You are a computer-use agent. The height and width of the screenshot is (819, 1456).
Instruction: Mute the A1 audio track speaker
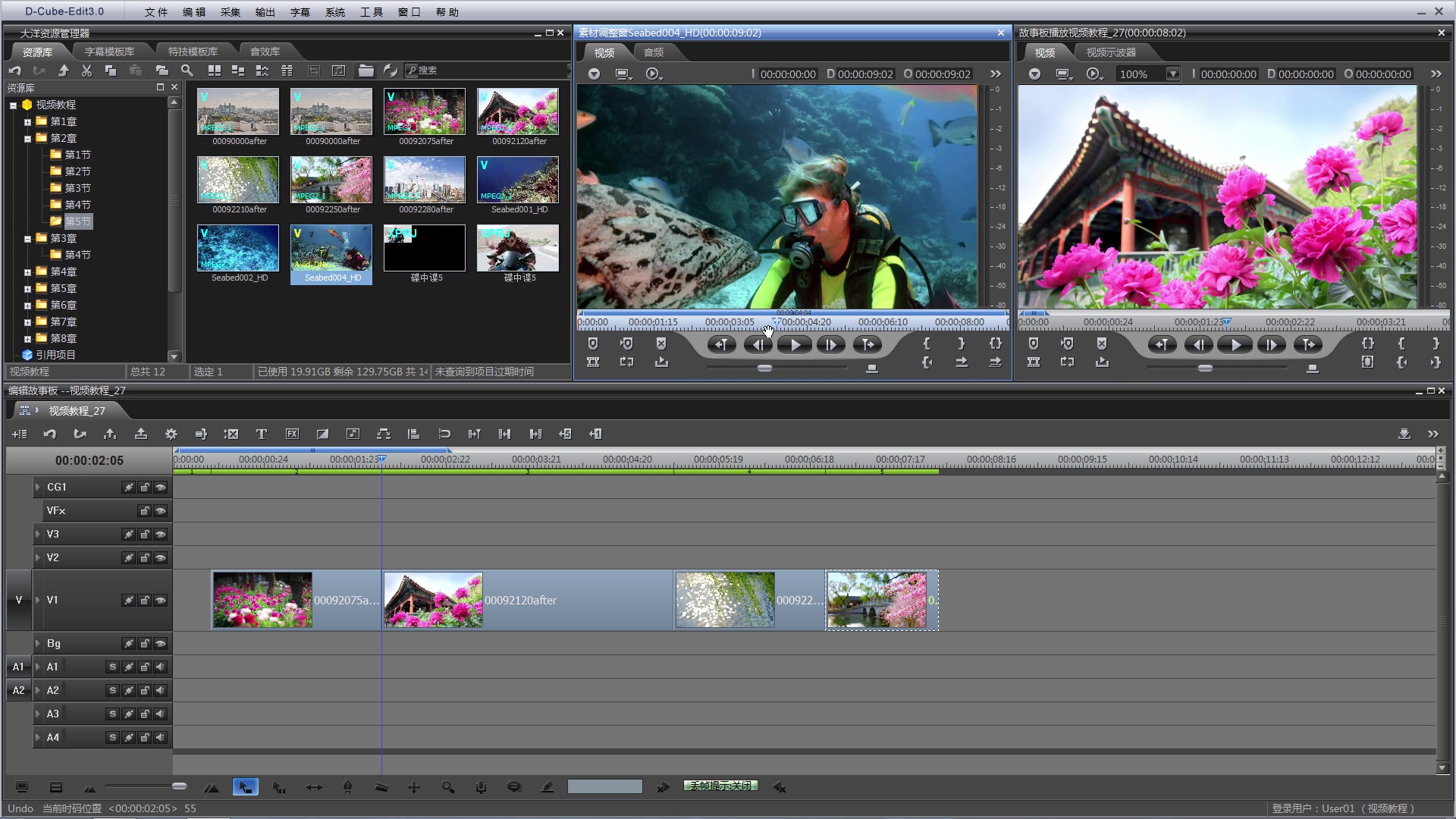pos(161,667)
